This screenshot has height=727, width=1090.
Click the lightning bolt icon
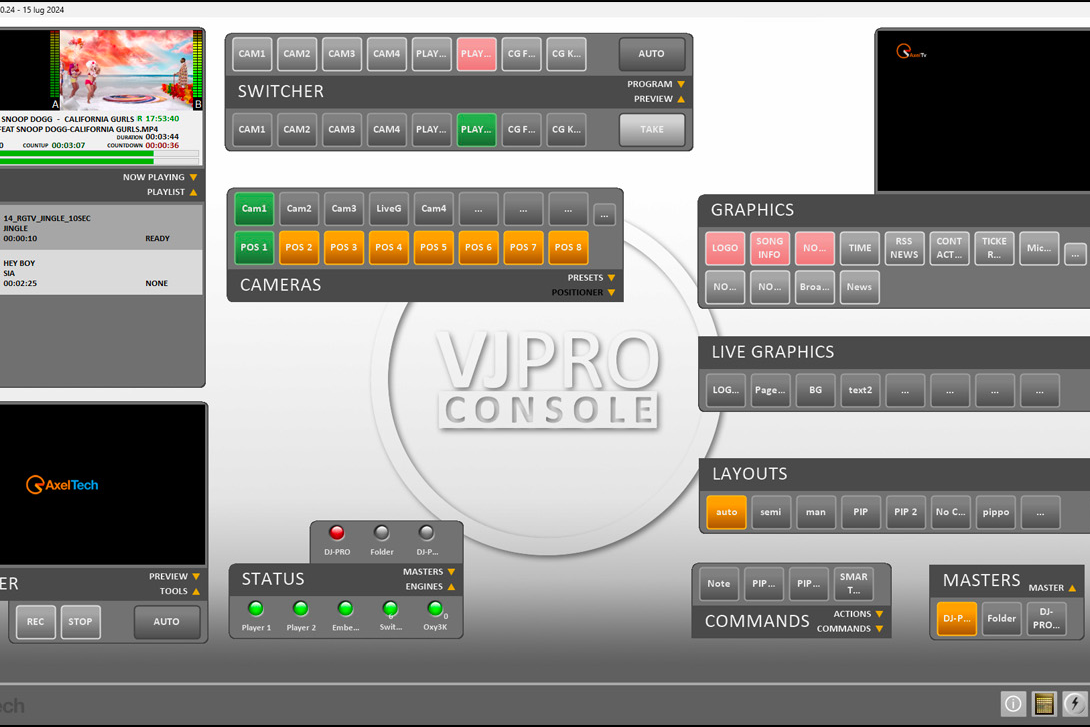coord(1075,704)
